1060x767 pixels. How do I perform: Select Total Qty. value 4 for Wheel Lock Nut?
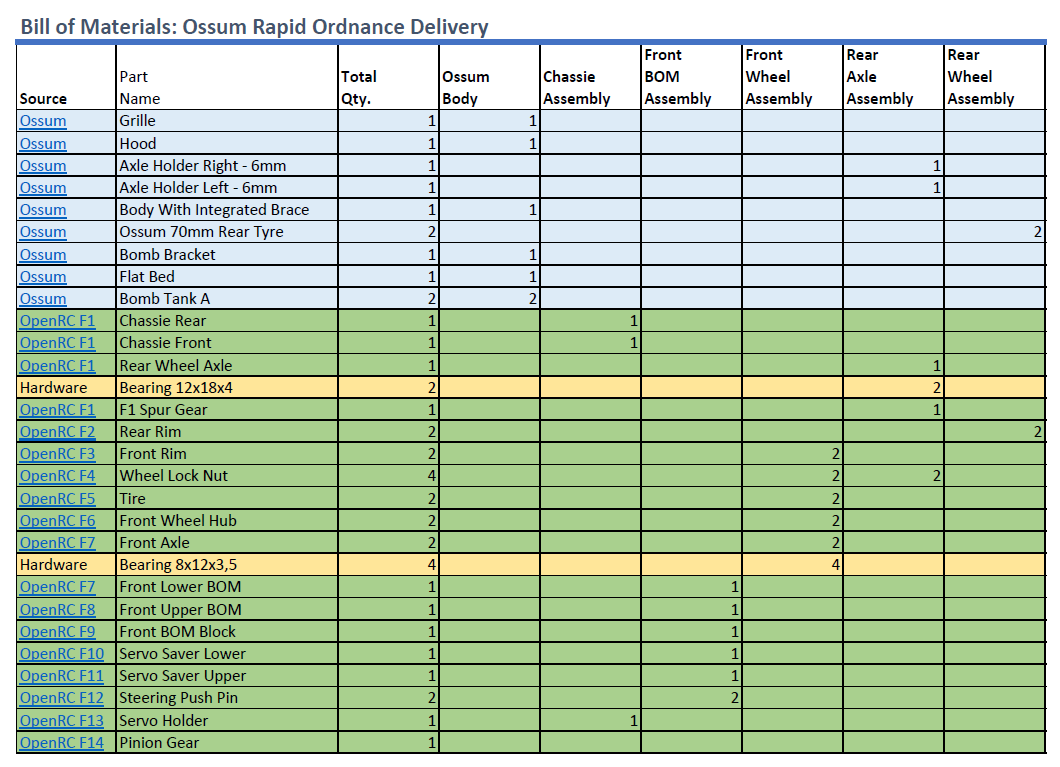pyautogui.click(x=388, y=476)
